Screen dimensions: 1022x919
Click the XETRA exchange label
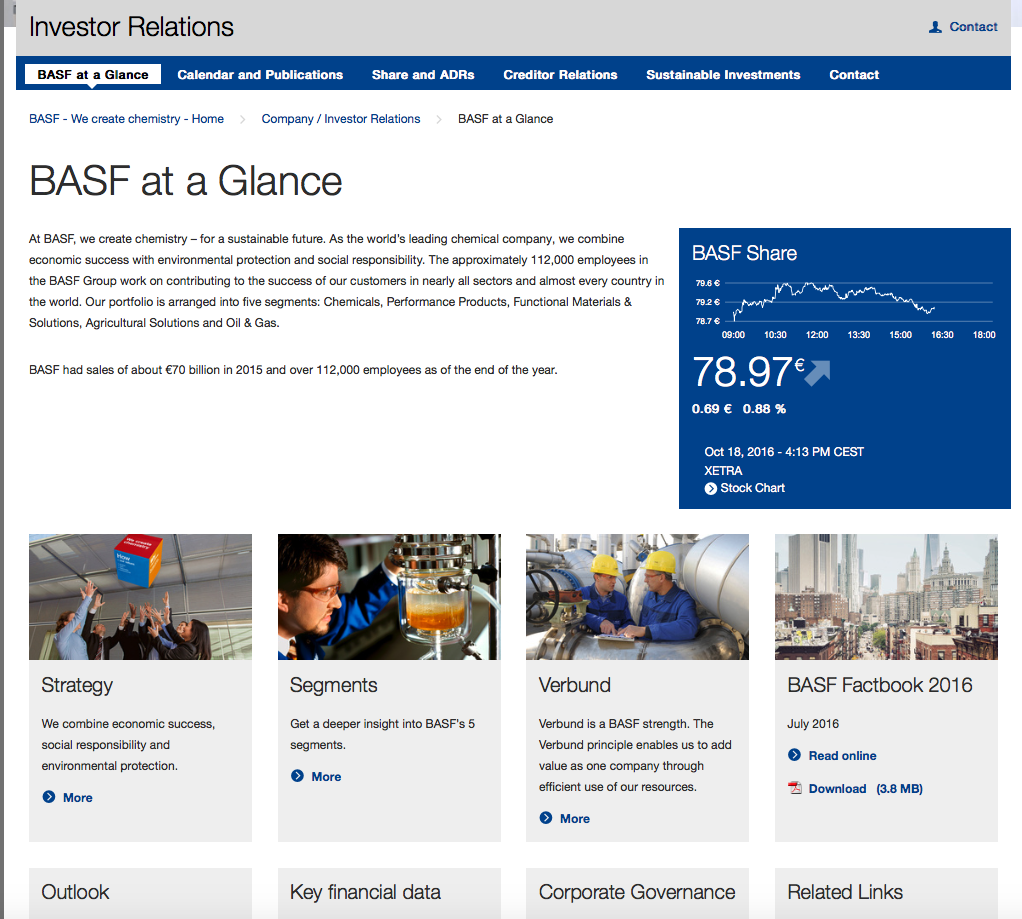723,471
